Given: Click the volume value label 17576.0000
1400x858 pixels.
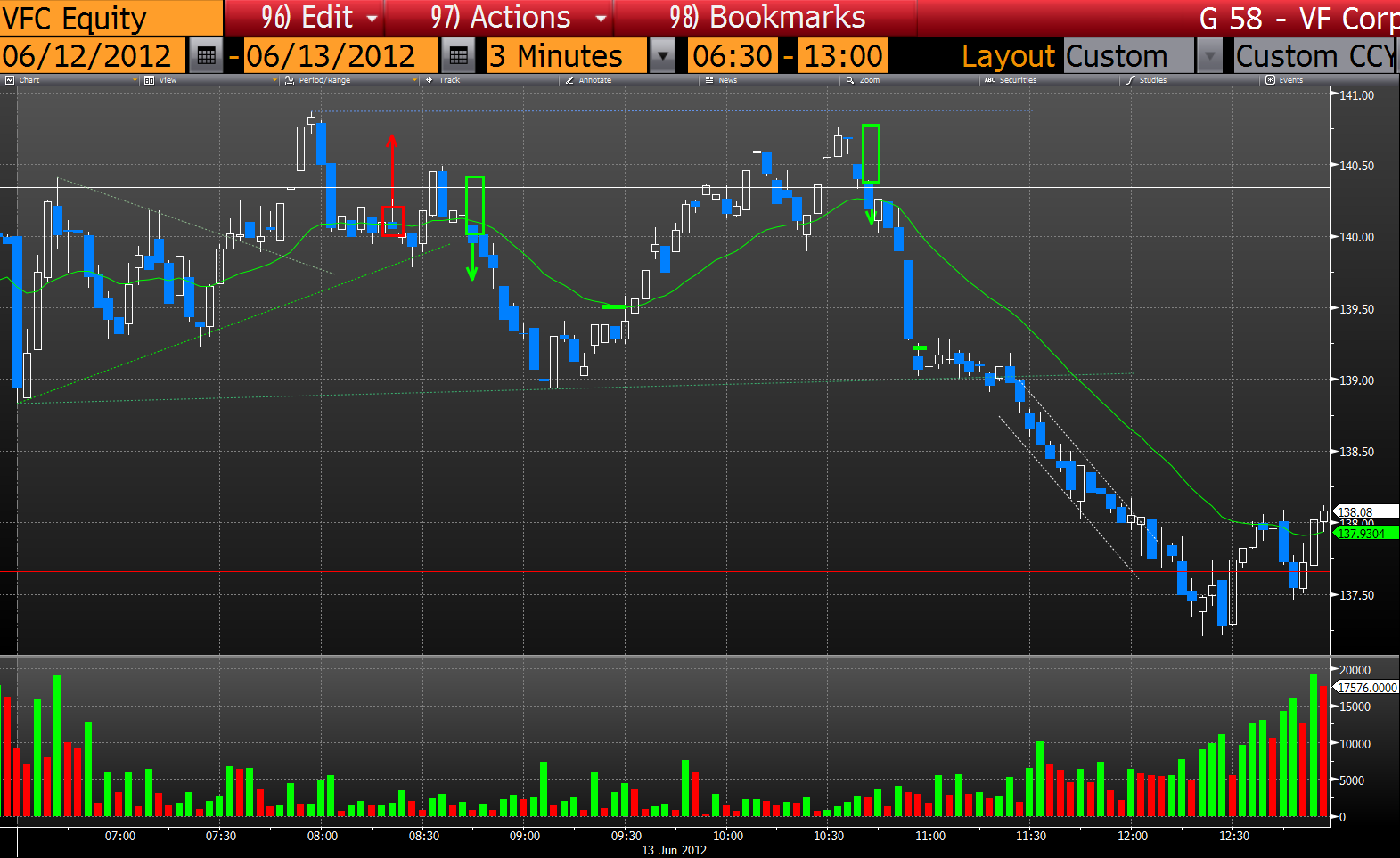Looking at the screenshot, I should [1366, 688].
